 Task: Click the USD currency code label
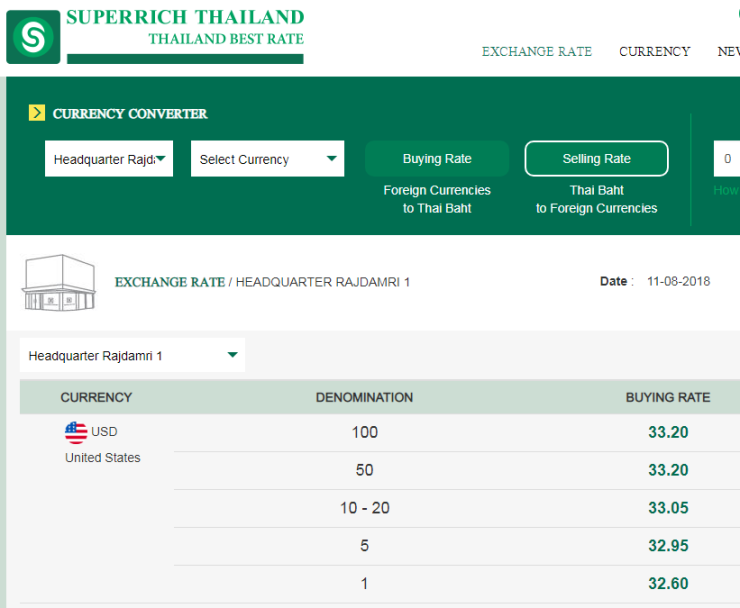104,432
